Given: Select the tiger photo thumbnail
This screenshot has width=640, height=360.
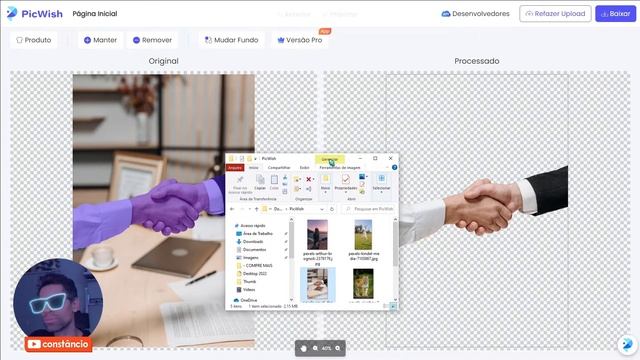Looking at the screenshot, I should [x=363, y=283].
